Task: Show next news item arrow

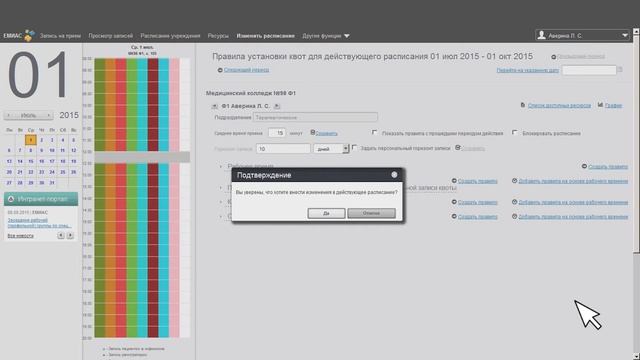Action: (70, 236)
